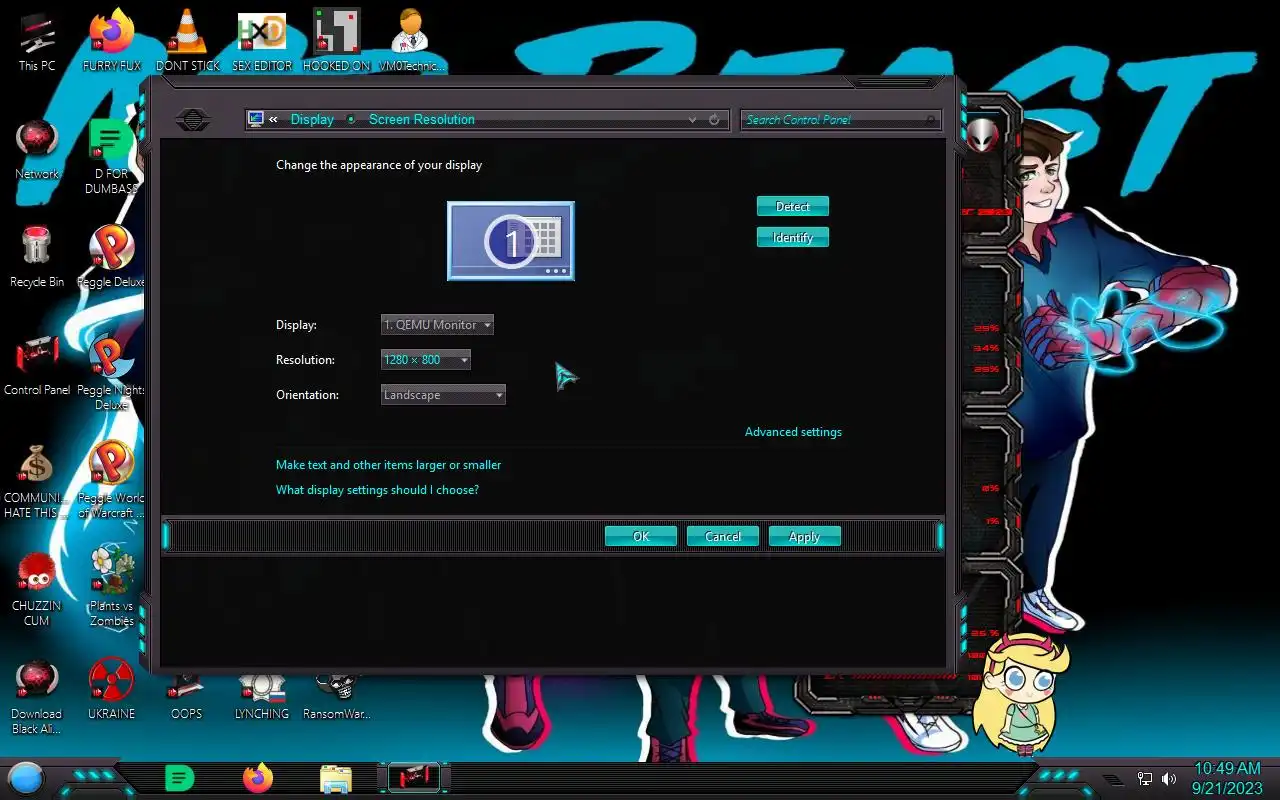Open the Display dropdown showing QEMU Monitor

[437, 325]
